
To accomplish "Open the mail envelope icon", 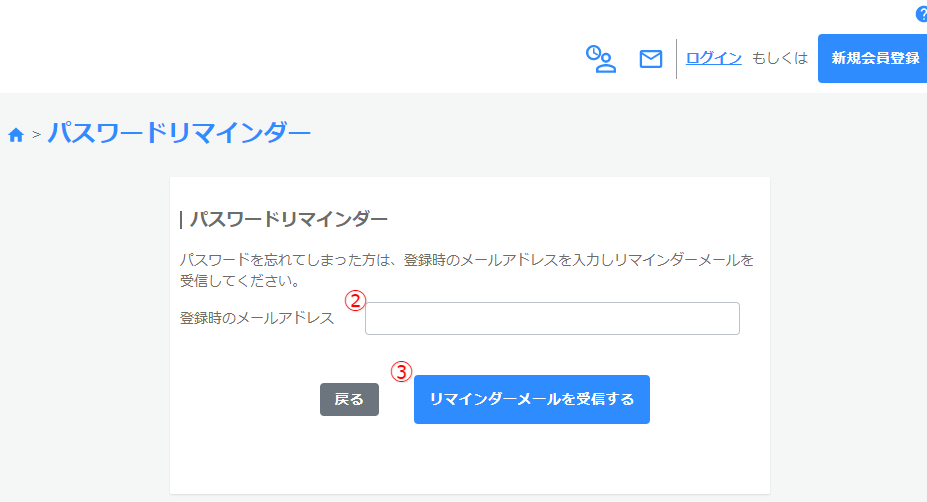I will coord(651,59).
